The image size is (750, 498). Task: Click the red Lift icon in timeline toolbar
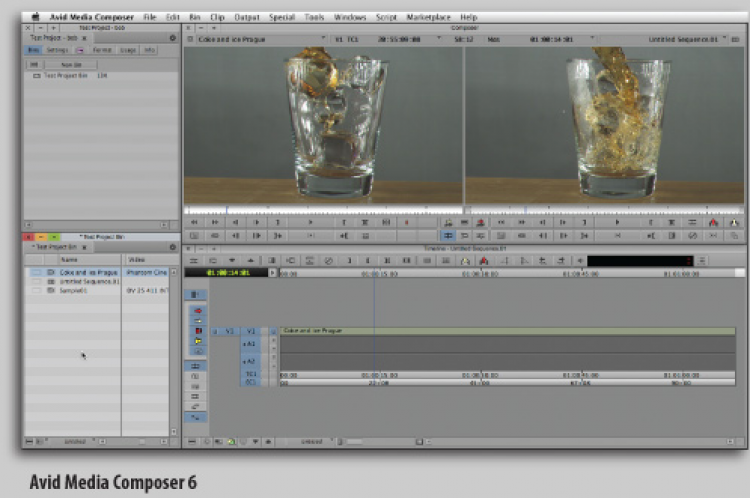point(484,261)
